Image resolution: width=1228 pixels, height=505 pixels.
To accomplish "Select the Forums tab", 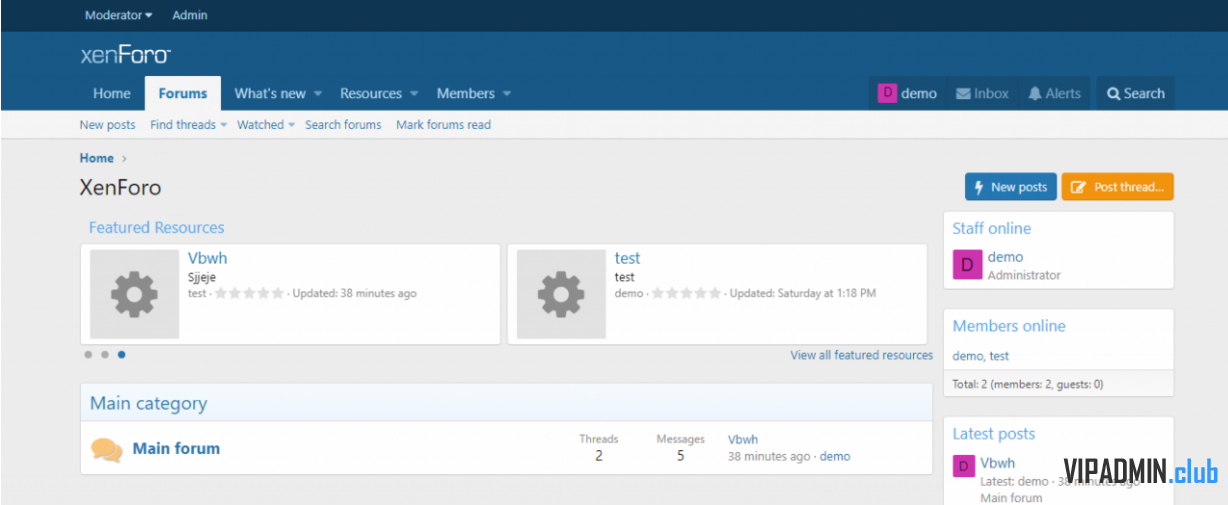I will point(183,93).
